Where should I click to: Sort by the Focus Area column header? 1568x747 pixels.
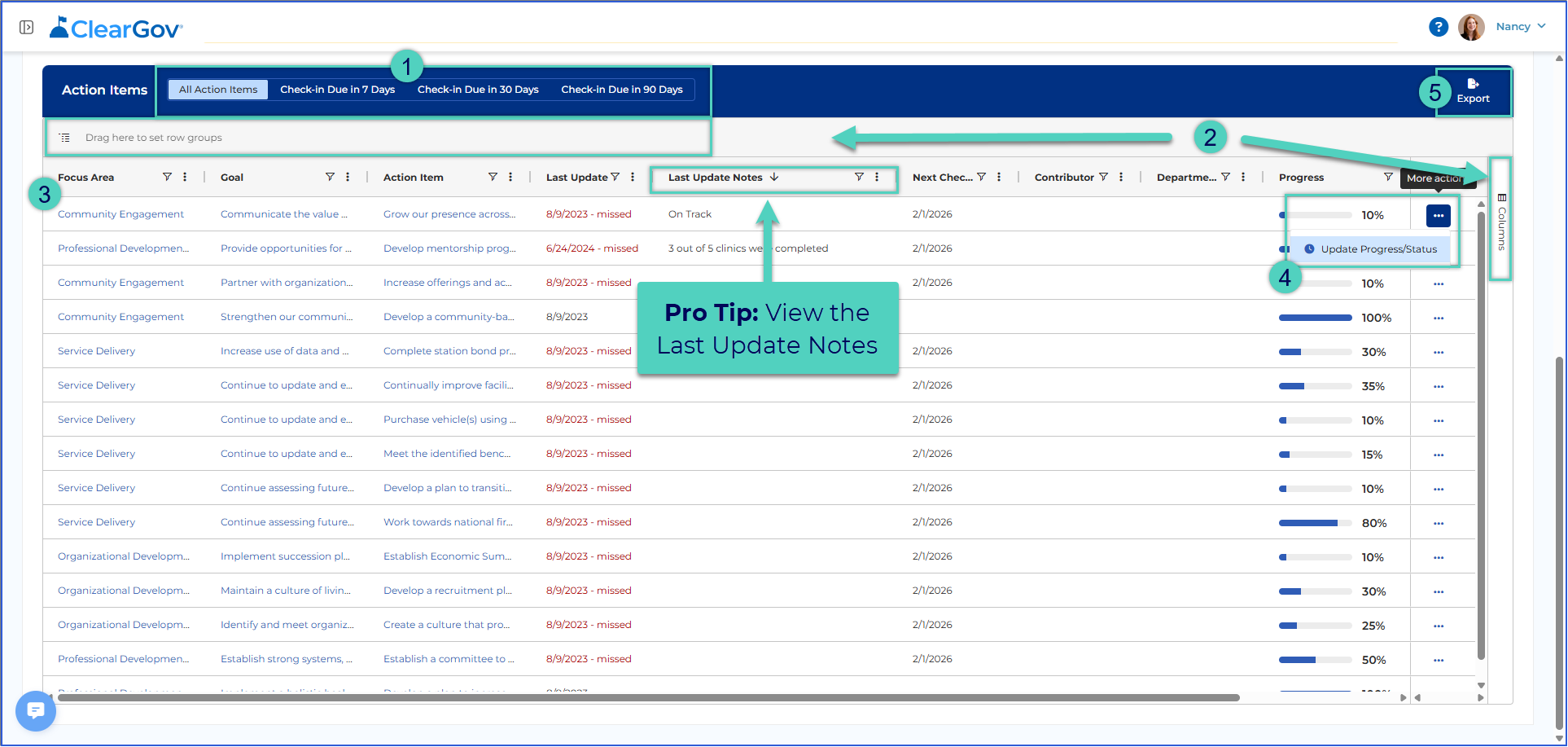(x=85, y=178)
